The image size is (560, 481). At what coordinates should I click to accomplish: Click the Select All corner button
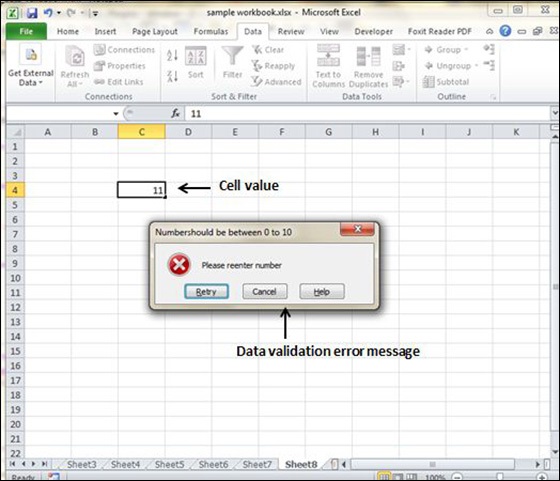[15, 132]
